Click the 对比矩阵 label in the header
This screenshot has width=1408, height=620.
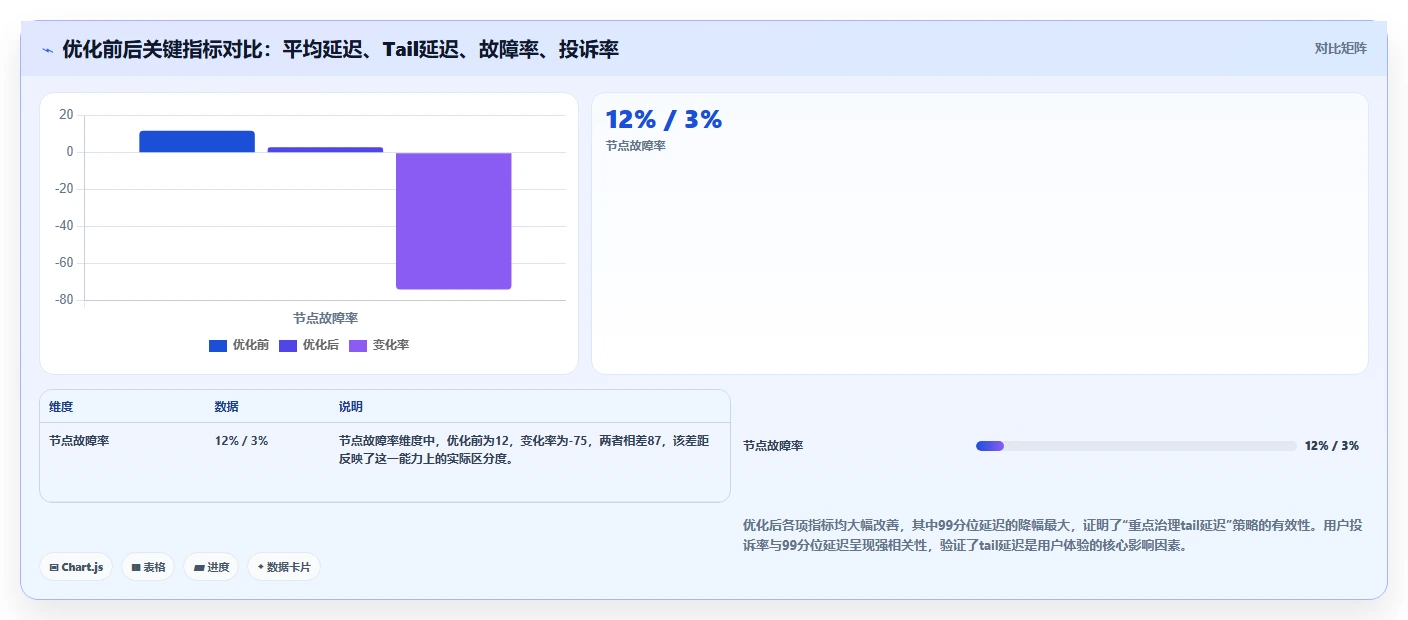[x=1340, y=48]
